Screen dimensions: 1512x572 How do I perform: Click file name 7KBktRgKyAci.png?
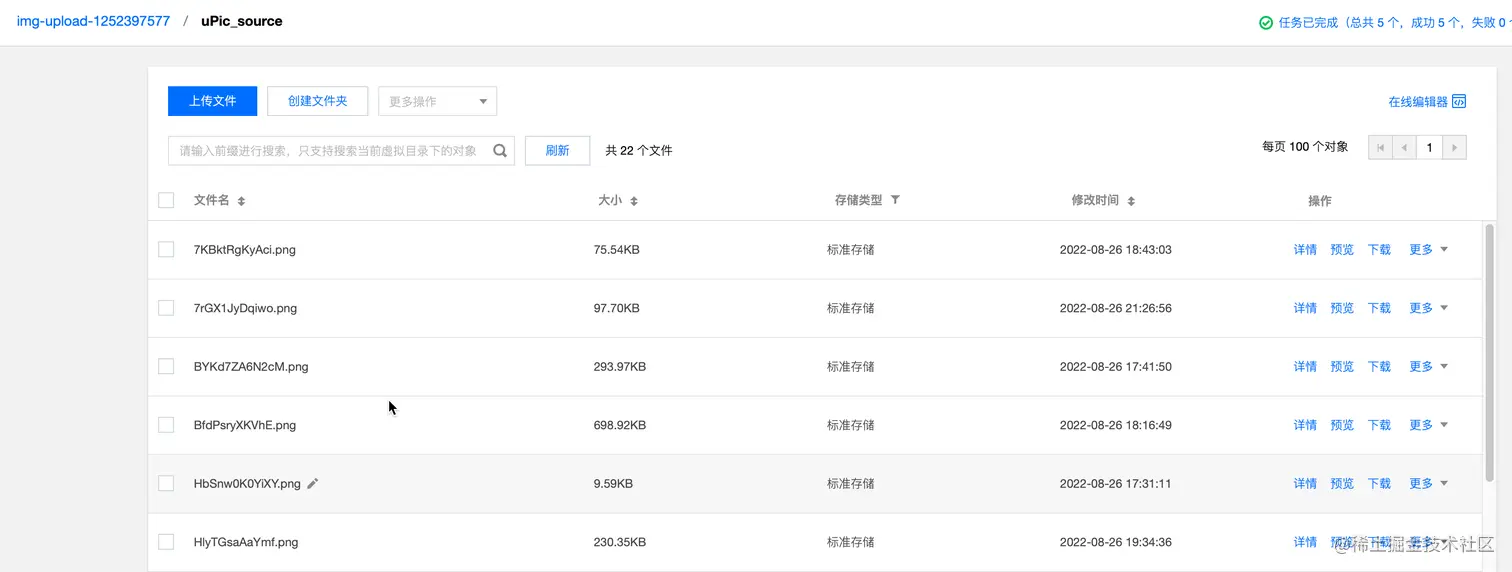point(245,250)
